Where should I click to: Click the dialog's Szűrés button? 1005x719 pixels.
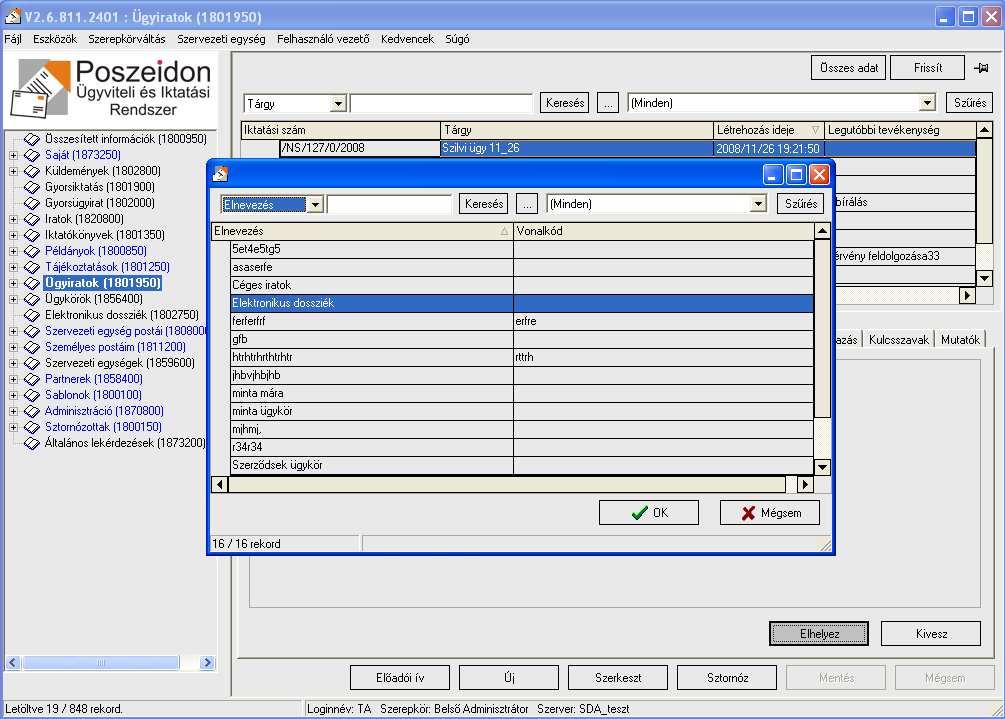(801, 204)
